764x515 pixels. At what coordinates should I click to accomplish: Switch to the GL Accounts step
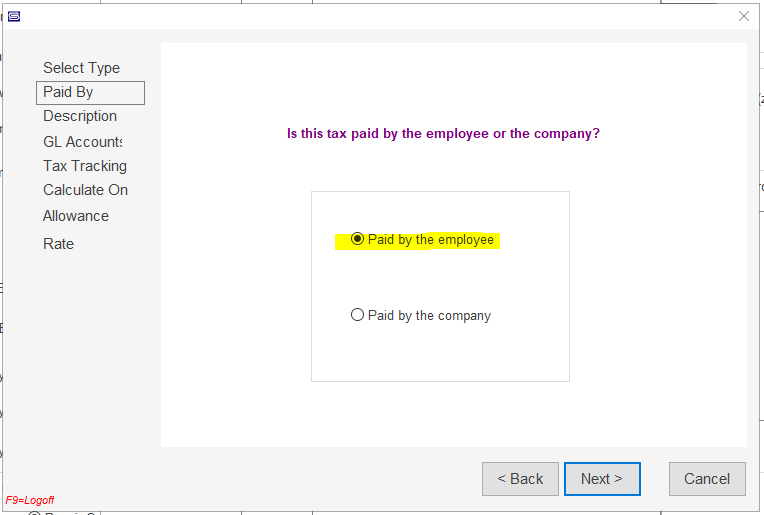click(x=82, y=142)
